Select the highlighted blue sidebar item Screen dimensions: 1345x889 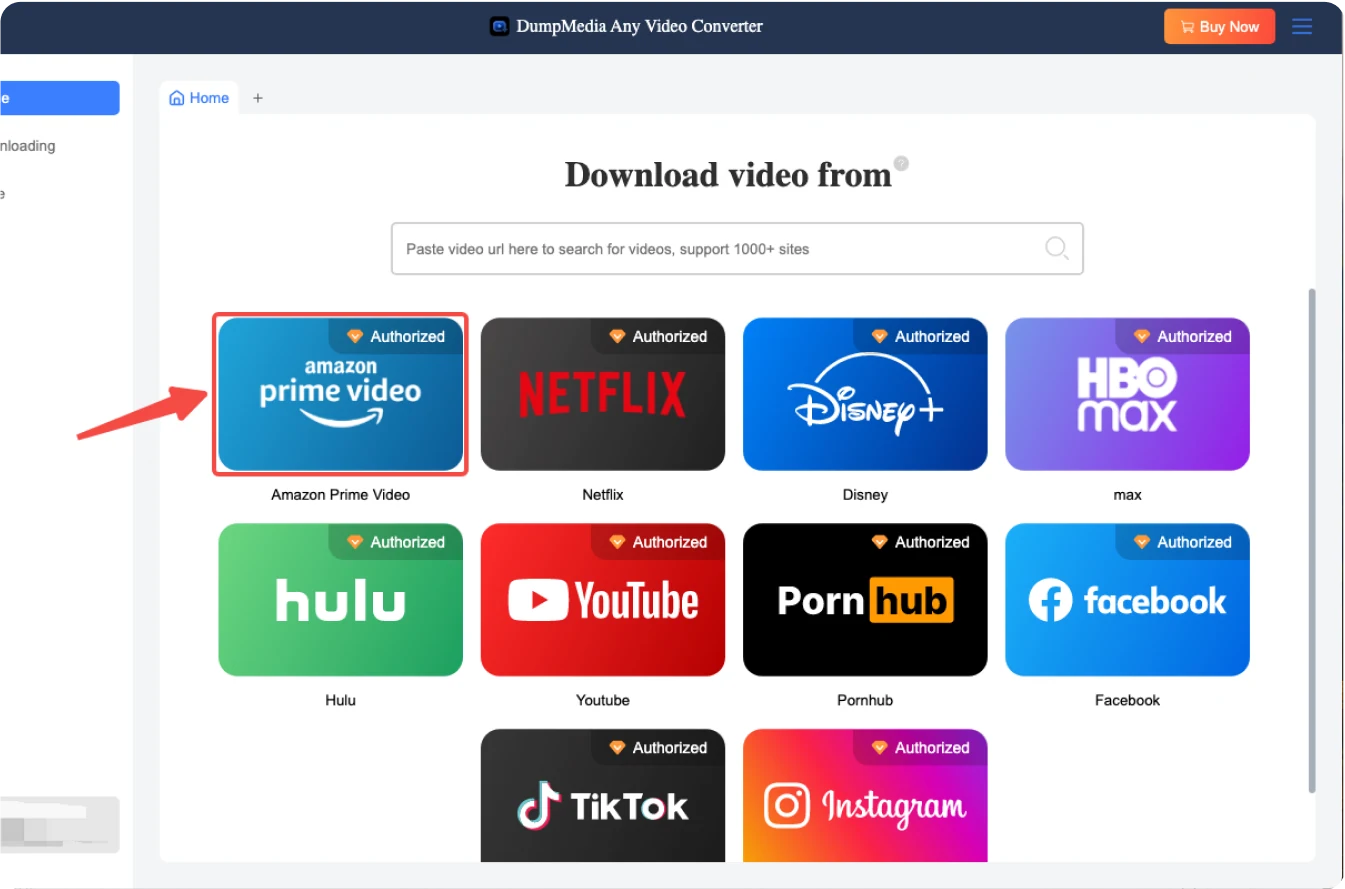pos(59,98)
